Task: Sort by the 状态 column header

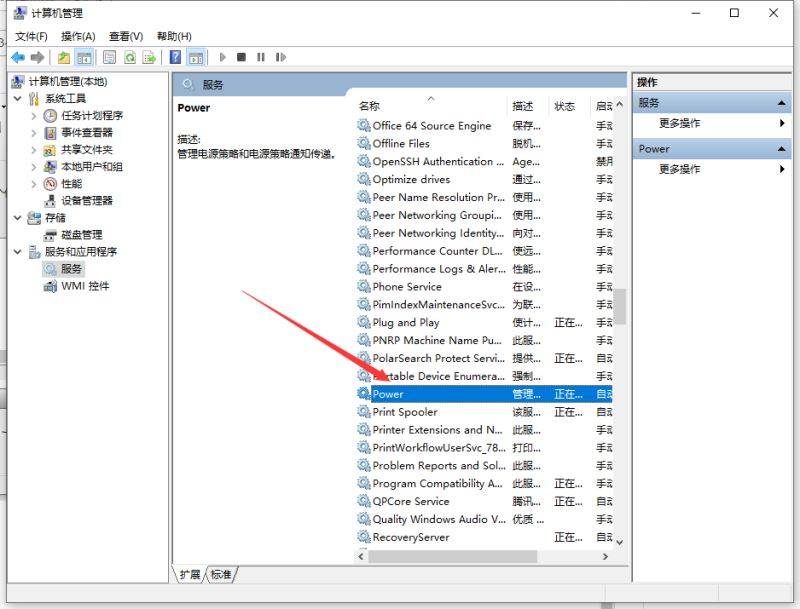Action: 569,106
